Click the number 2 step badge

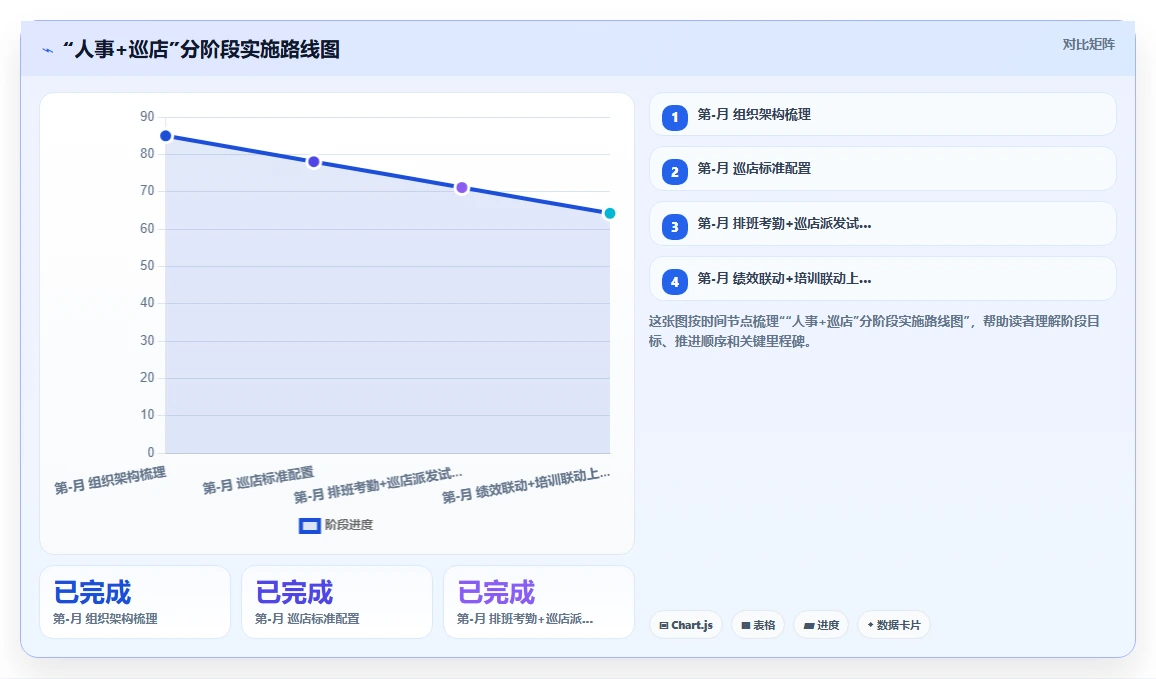coord(675,172)
